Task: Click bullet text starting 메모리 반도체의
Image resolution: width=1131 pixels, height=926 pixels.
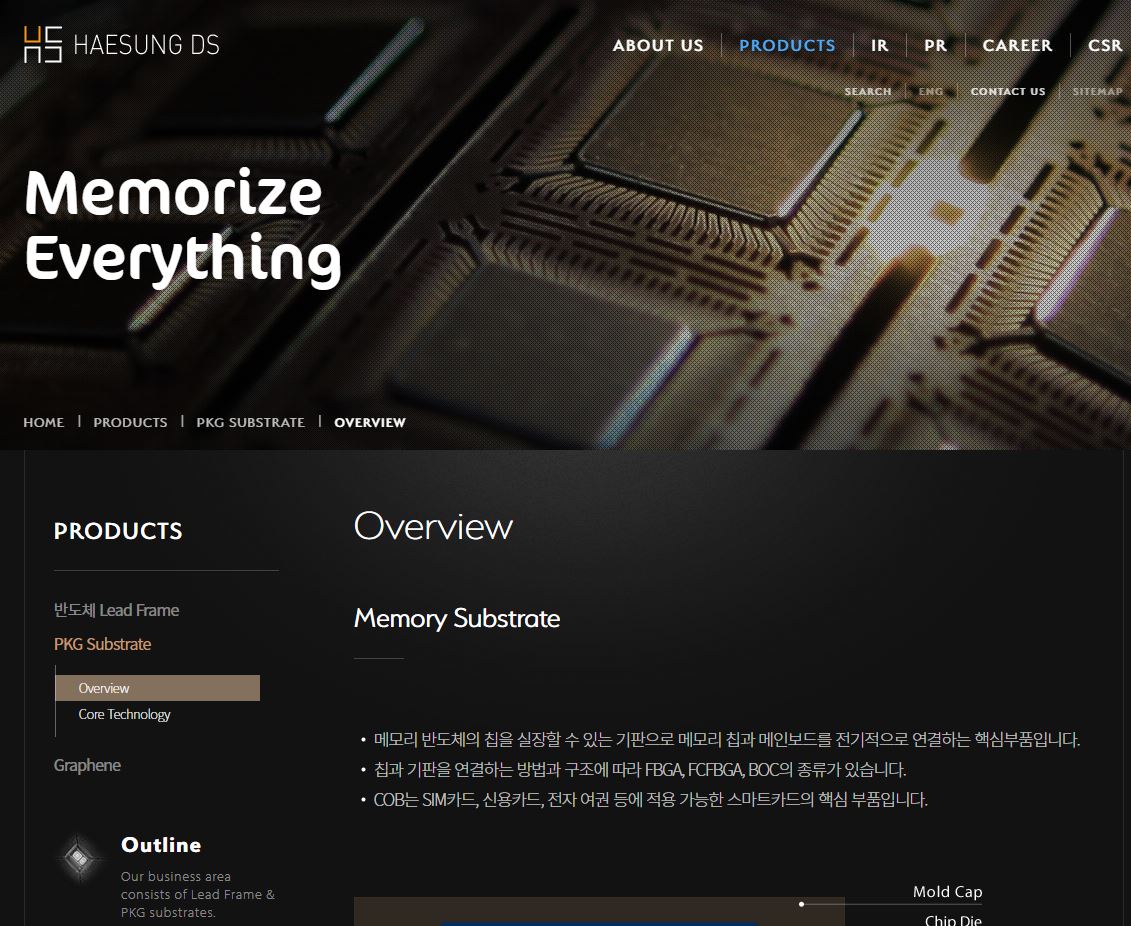Action: click(726, 739)
